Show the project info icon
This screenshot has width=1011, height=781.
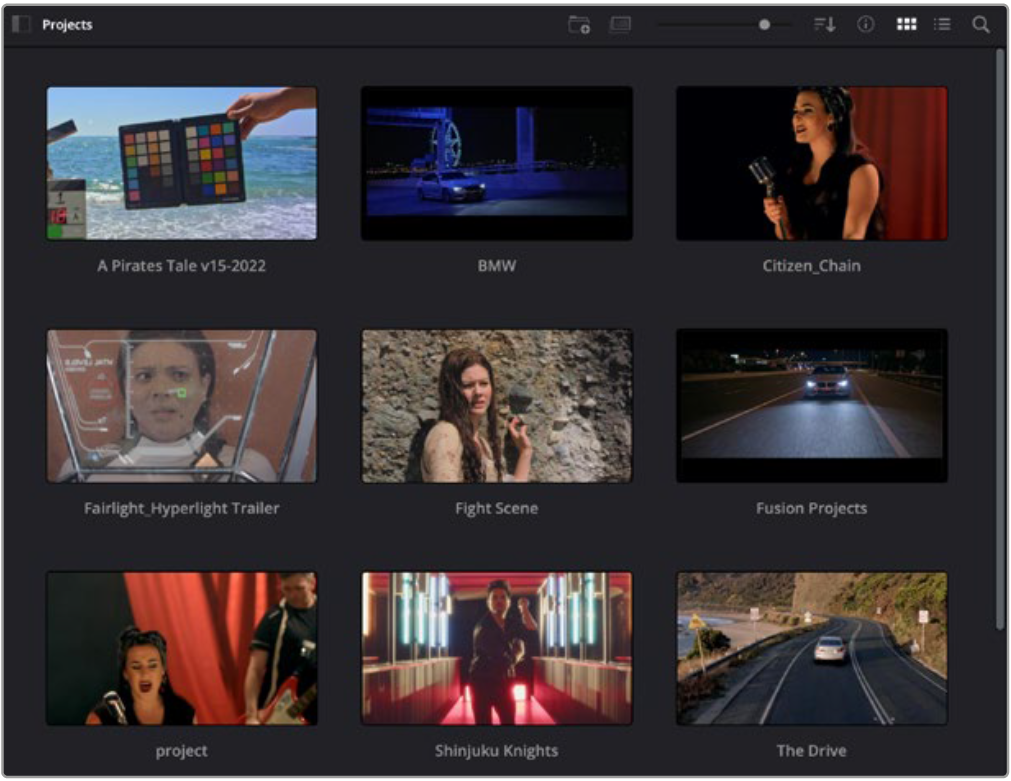click(866, 25)
